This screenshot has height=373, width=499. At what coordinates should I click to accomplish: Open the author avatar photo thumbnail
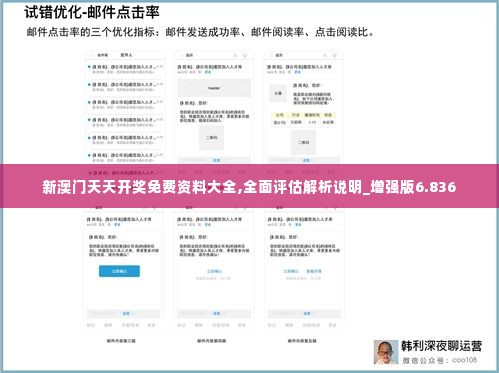point(386,352)
